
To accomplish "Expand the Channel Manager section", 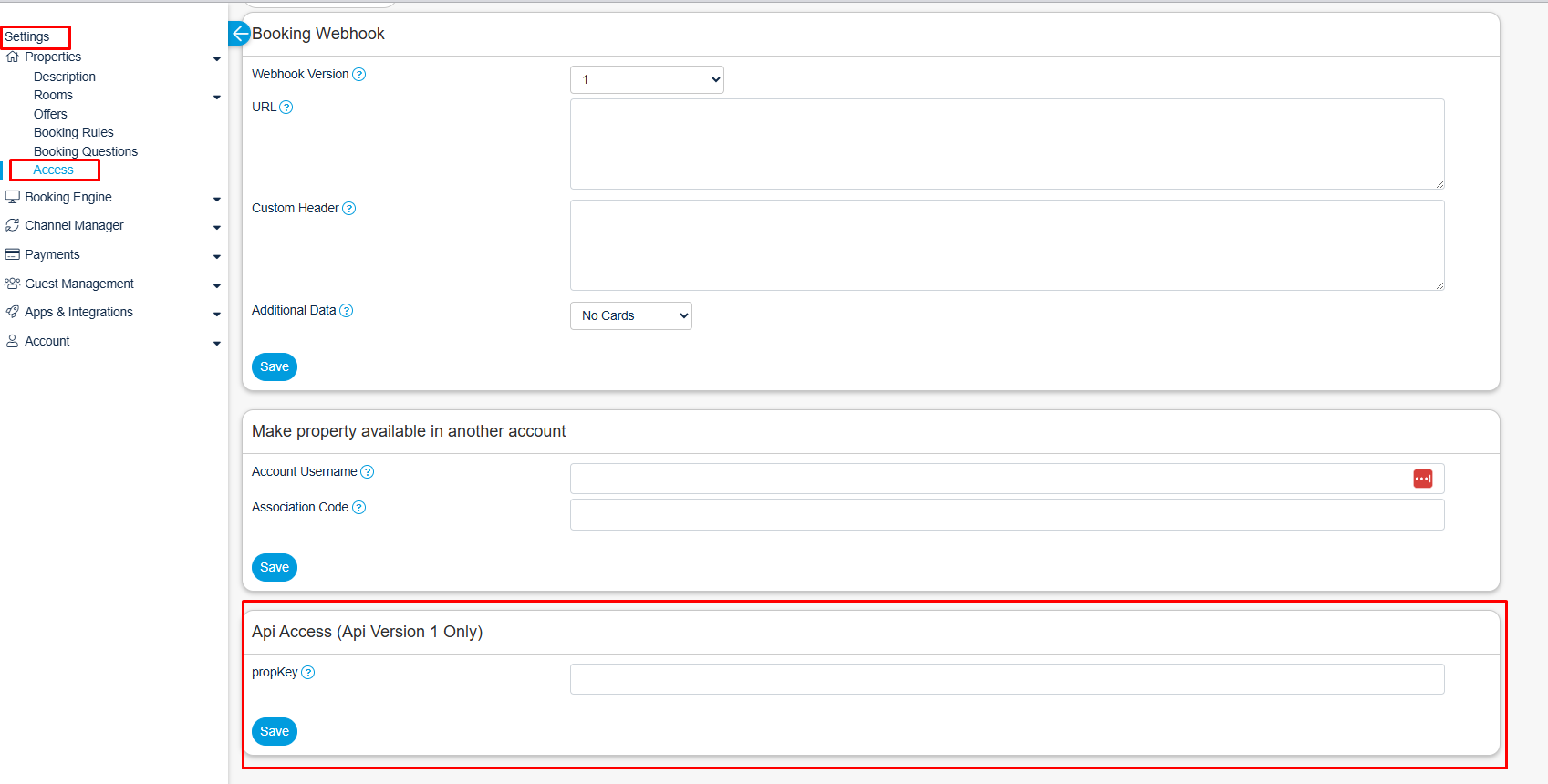I will coord(74,225).
